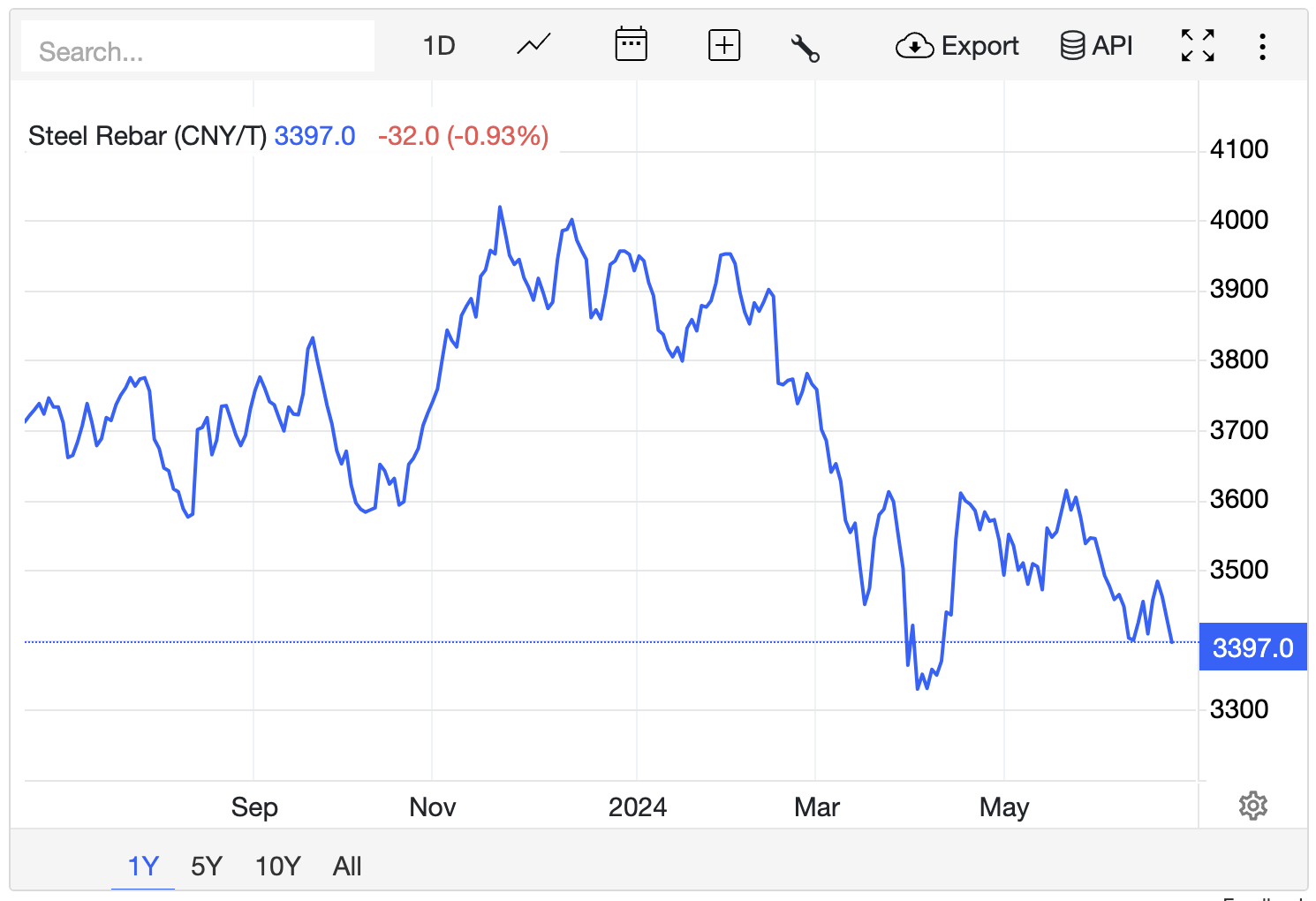Click the API database button
The image size is (1316, 901).
(x=1096, y=45)
